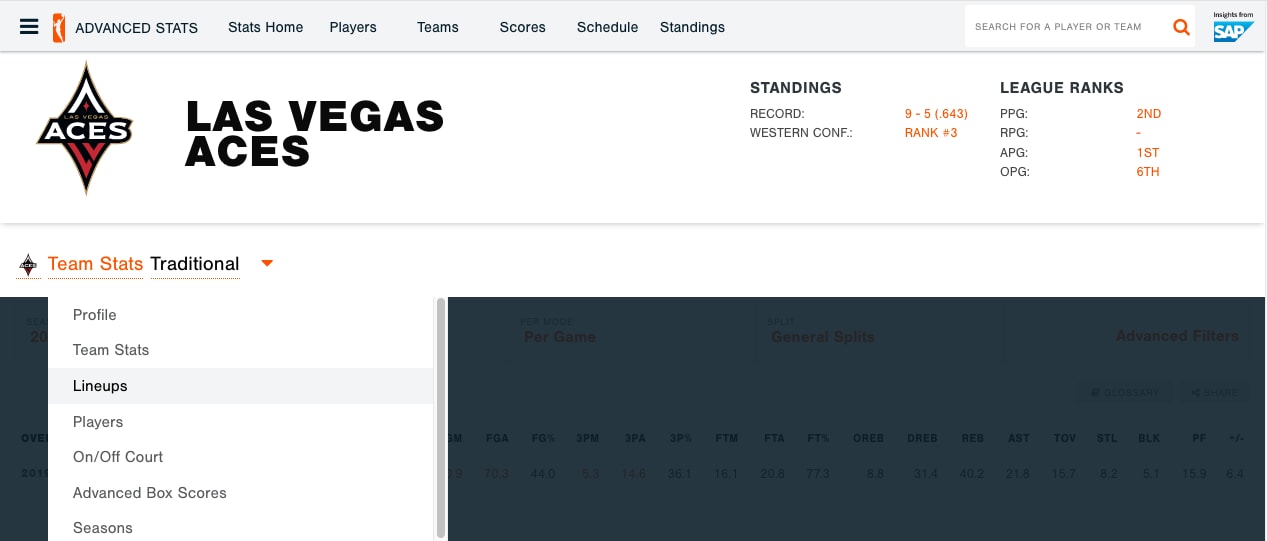The height and width of the screenshot is (541, 1267).
Task: Sort by REB column header
Action: click(x=973, y=438)
